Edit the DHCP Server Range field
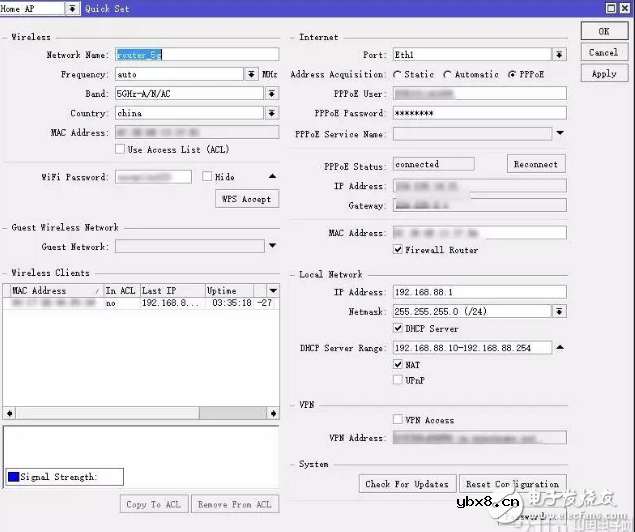The height and width of the screenshot is (532, 635). coord(472,348)
